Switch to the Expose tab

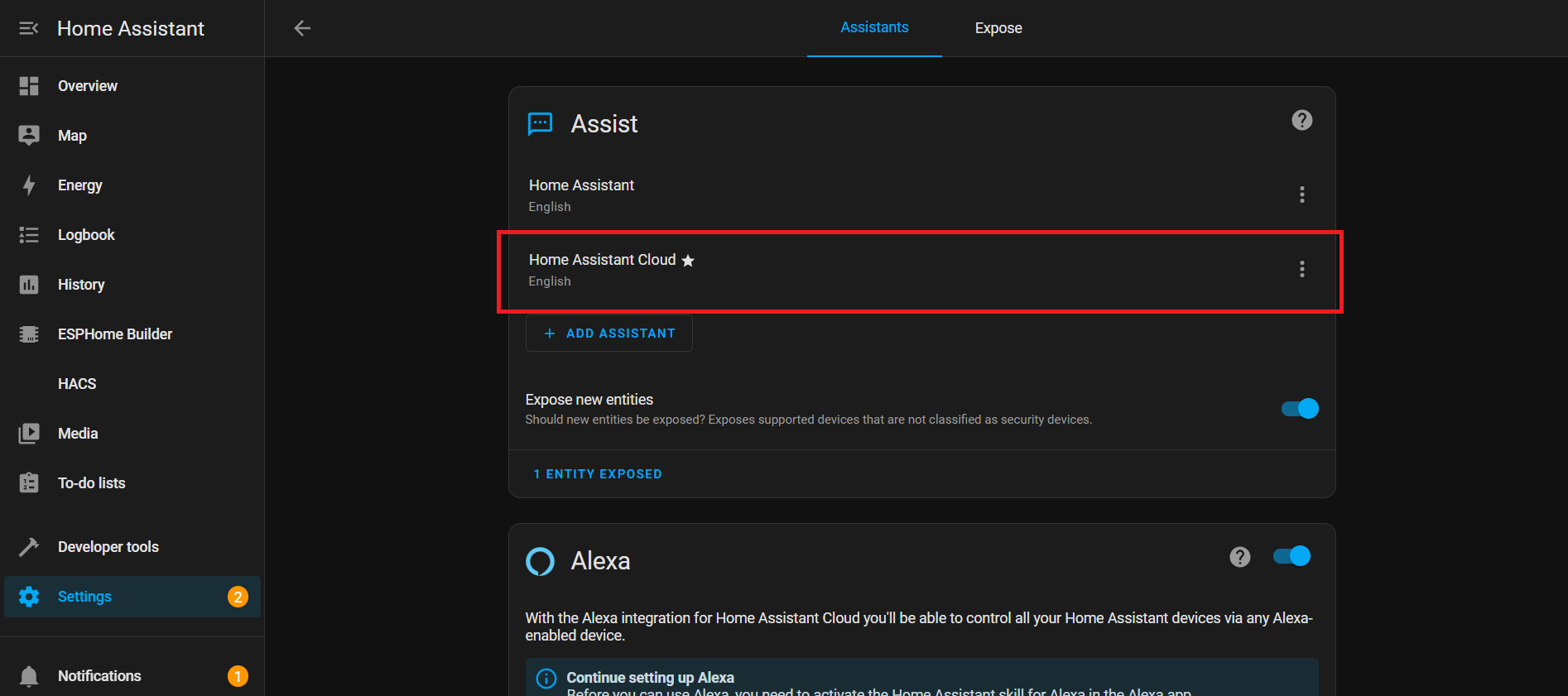[x=998, y=28]
